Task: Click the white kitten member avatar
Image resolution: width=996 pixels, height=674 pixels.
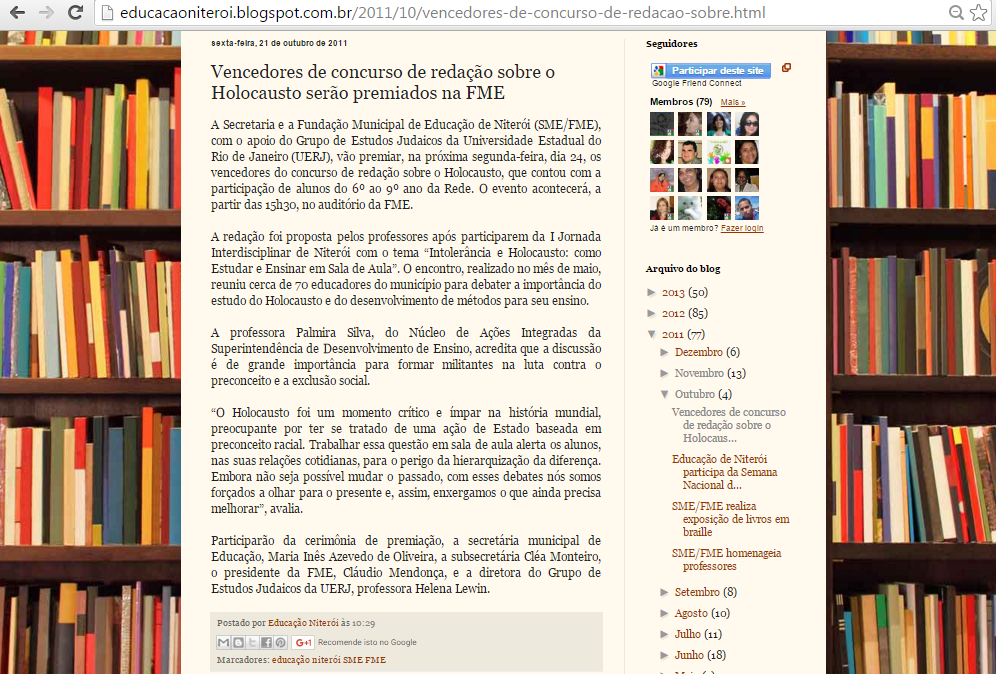Action: tap(690, 208)
